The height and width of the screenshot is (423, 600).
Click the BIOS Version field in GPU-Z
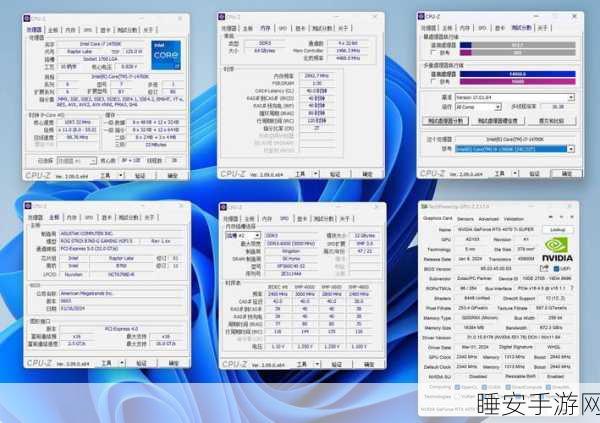coord(496,269)
